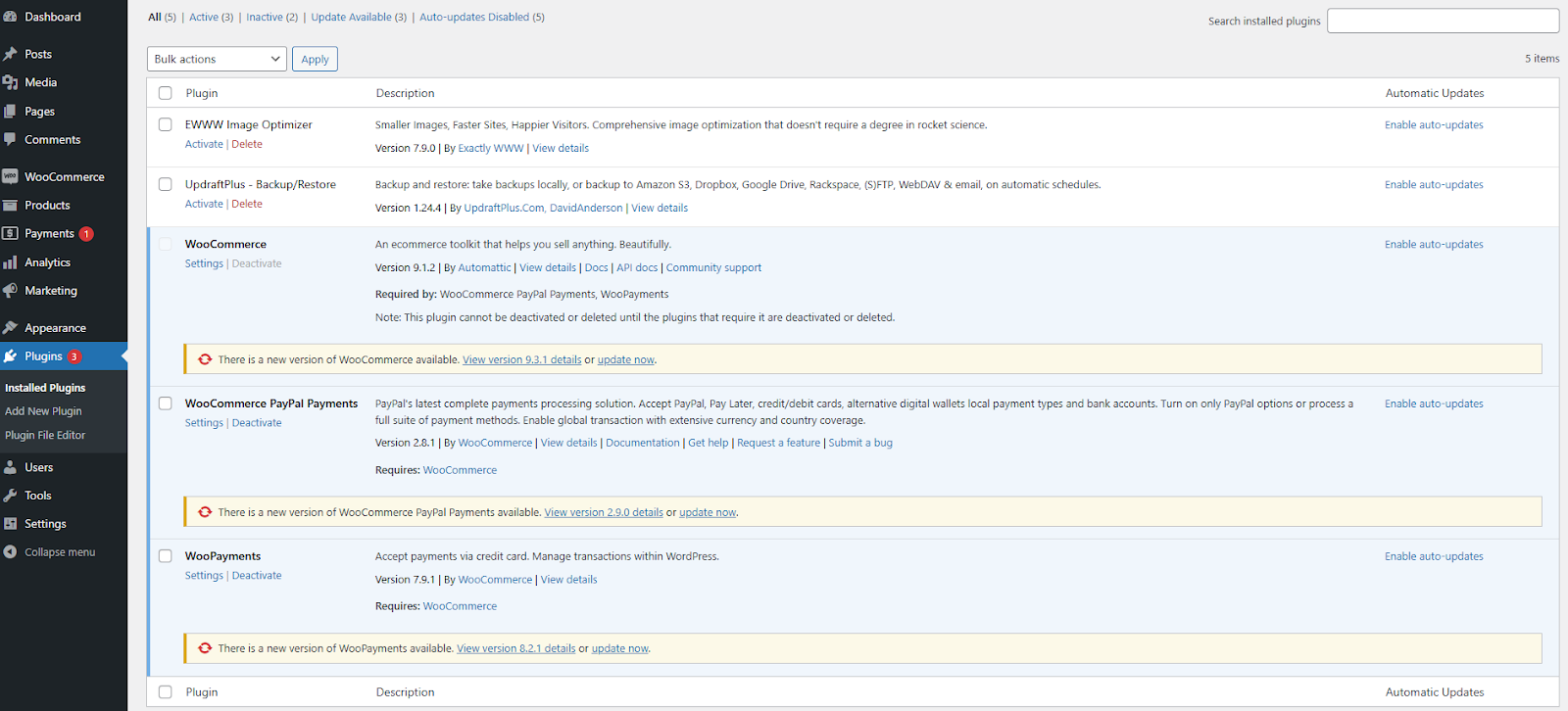Open WooCommerce API docs link
This screenshot has height=711, width=1568.
(x=637, y=267)
